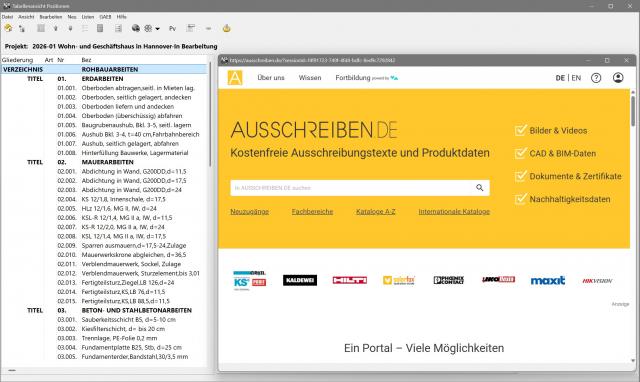The image size is (640, 382).
Task: Click the browser page vertical scrollbar
Action: click(x=633, y=111)
